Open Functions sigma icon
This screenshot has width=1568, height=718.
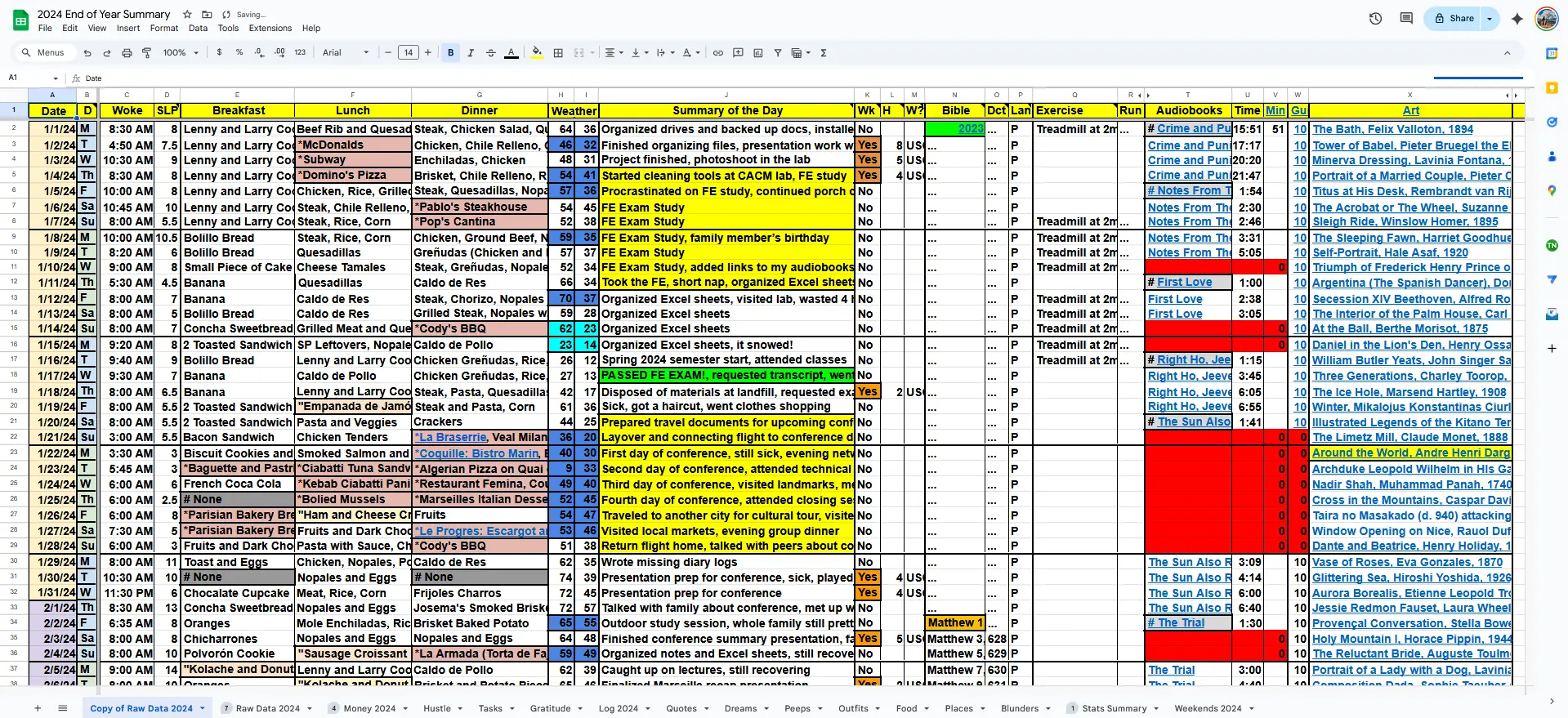(x=824, y=53)
